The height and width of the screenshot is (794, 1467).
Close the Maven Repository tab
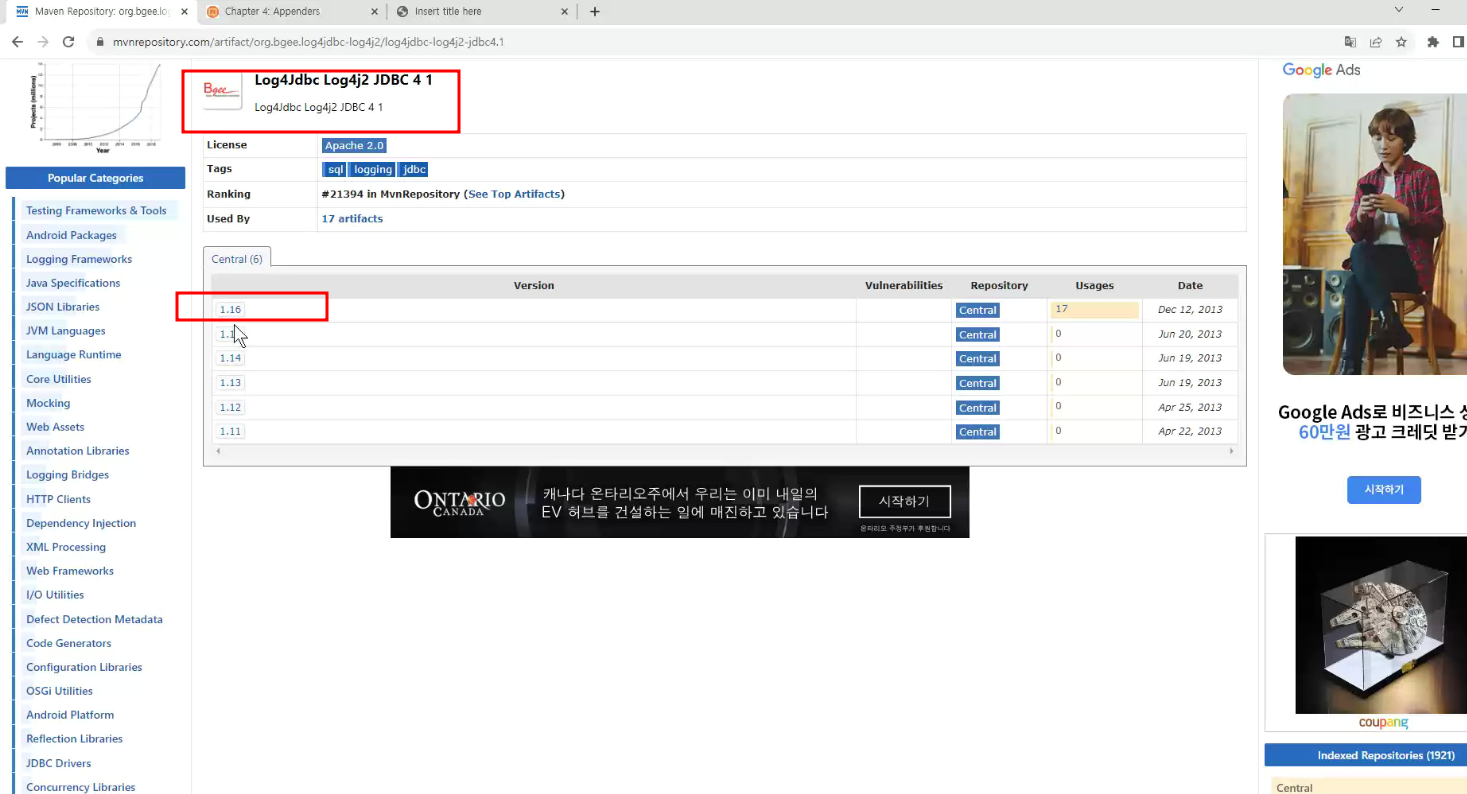coord(184,12)
